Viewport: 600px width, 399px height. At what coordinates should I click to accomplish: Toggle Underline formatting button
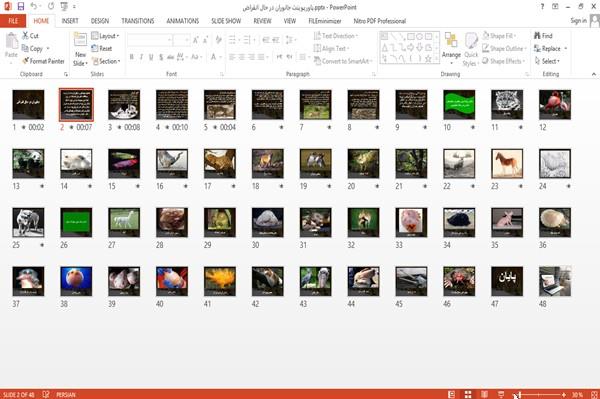[x=151, y=57]
